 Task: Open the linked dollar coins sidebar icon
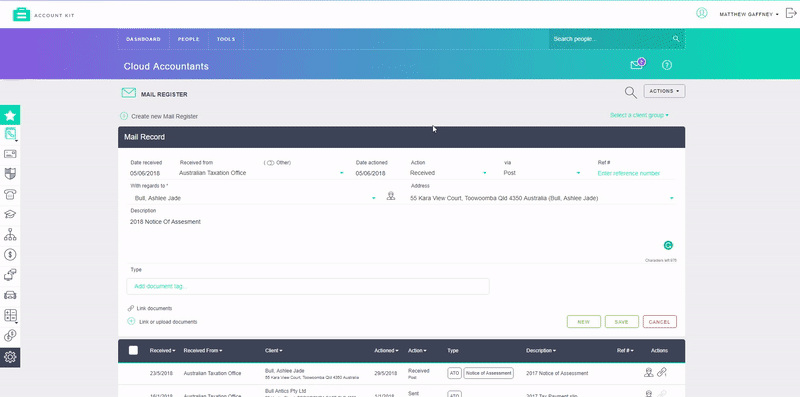pos(10,335)
